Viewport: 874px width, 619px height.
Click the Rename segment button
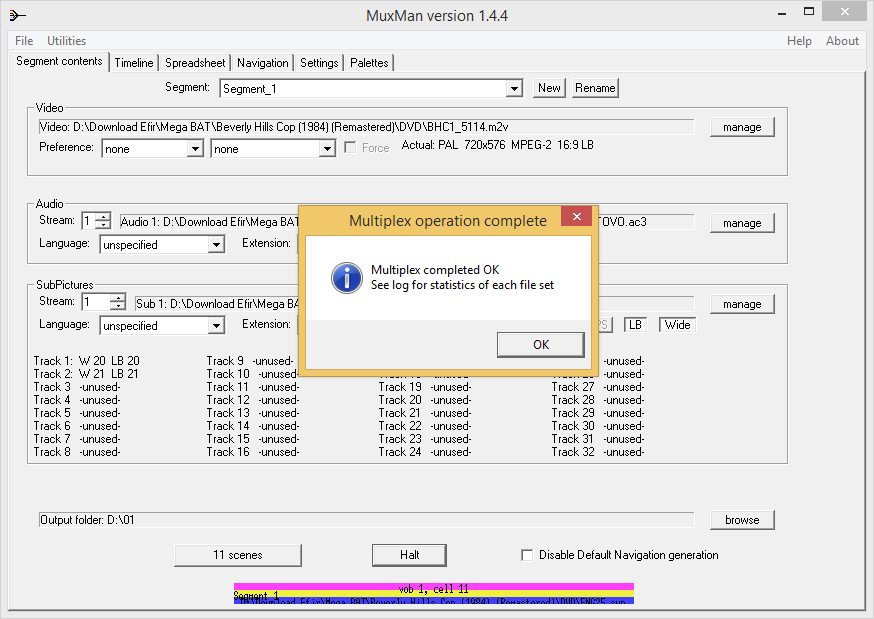tap(595, 88)
